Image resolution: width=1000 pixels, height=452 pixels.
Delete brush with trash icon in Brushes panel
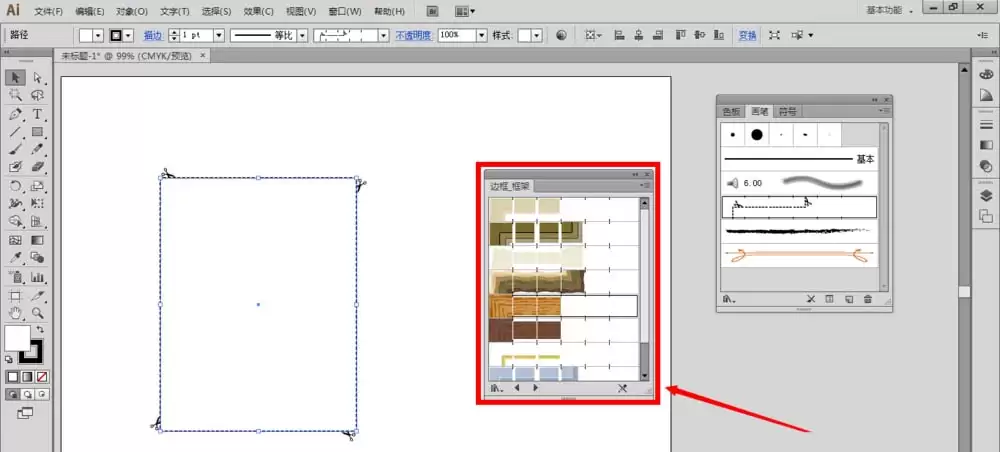[x=867, y=298]
